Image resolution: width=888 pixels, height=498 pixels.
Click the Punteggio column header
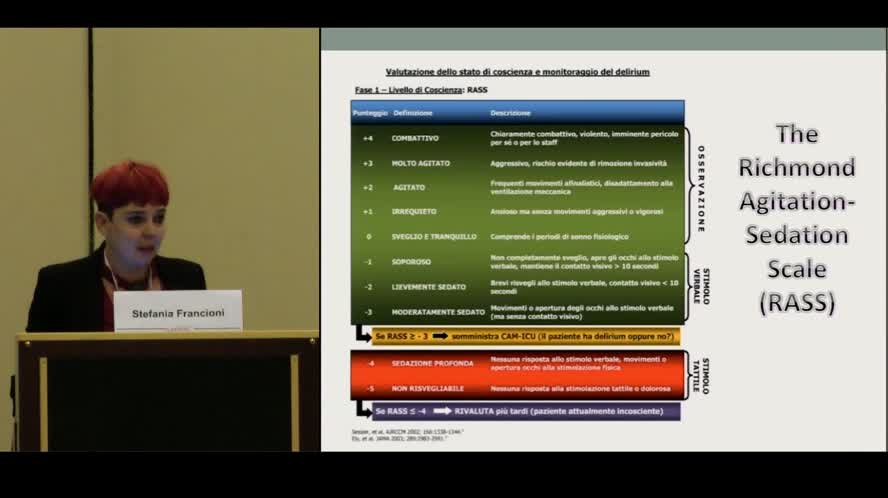point(369,113)
